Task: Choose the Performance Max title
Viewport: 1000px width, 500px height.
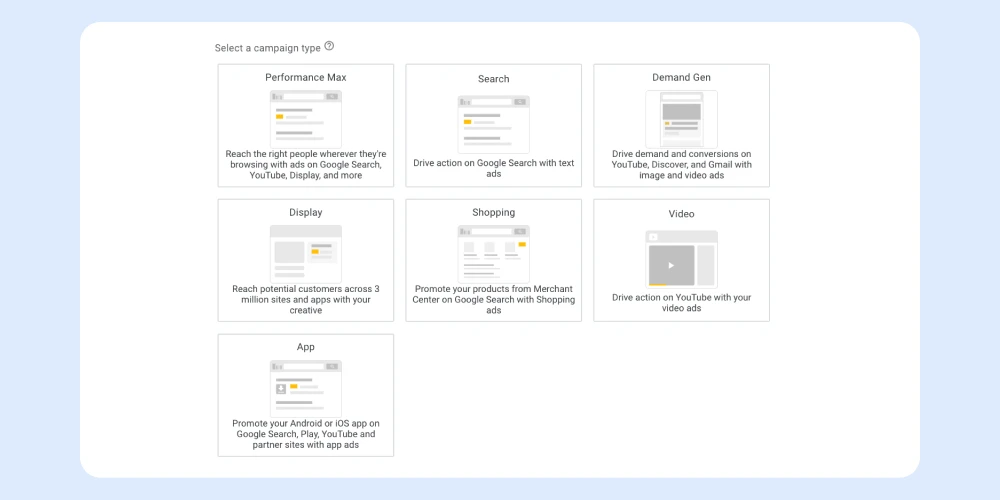Action: tap(305, 77)
